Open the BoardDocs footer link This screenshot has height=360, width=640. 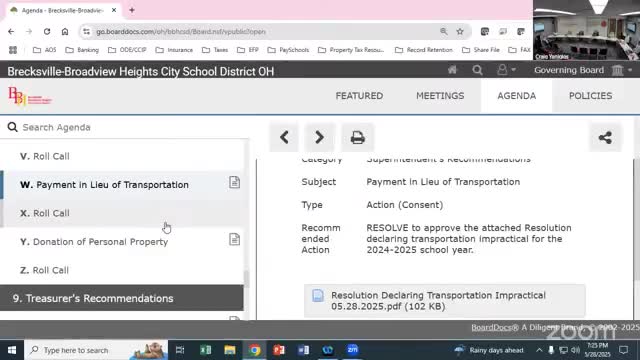coord(495,327)
